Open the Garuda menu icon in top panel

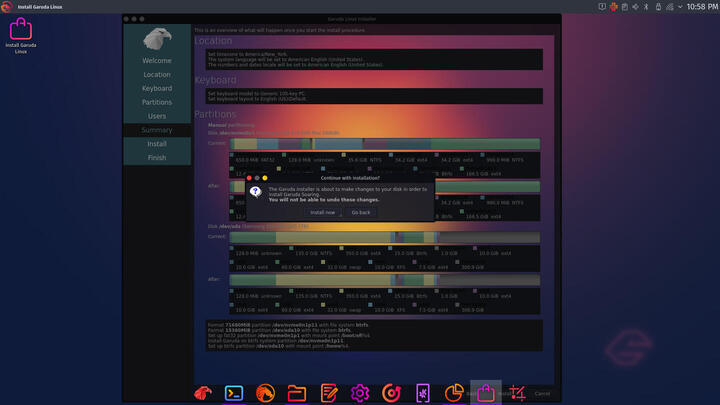(x=6, y=6)
